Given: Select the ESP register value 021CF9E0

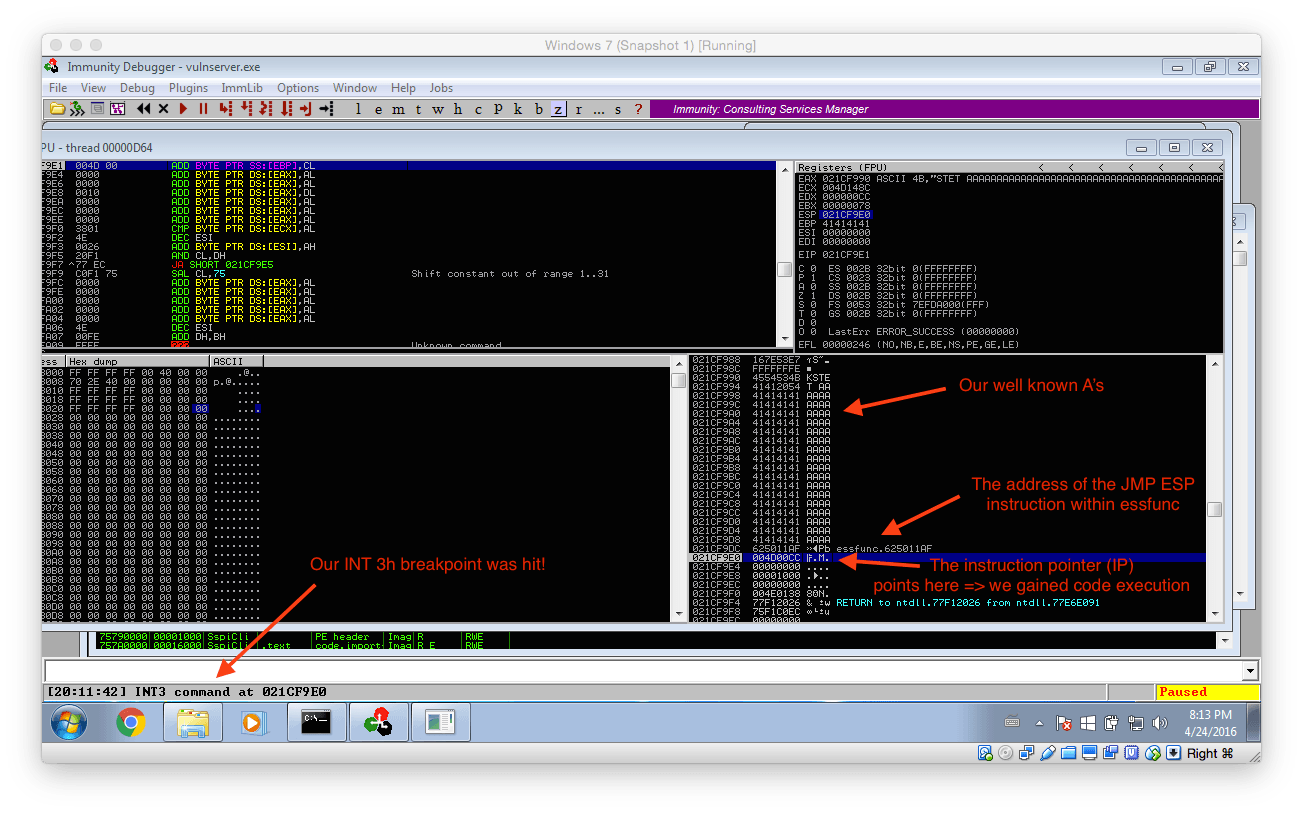Looking at the screenshot, I should (x=846, y=214).
